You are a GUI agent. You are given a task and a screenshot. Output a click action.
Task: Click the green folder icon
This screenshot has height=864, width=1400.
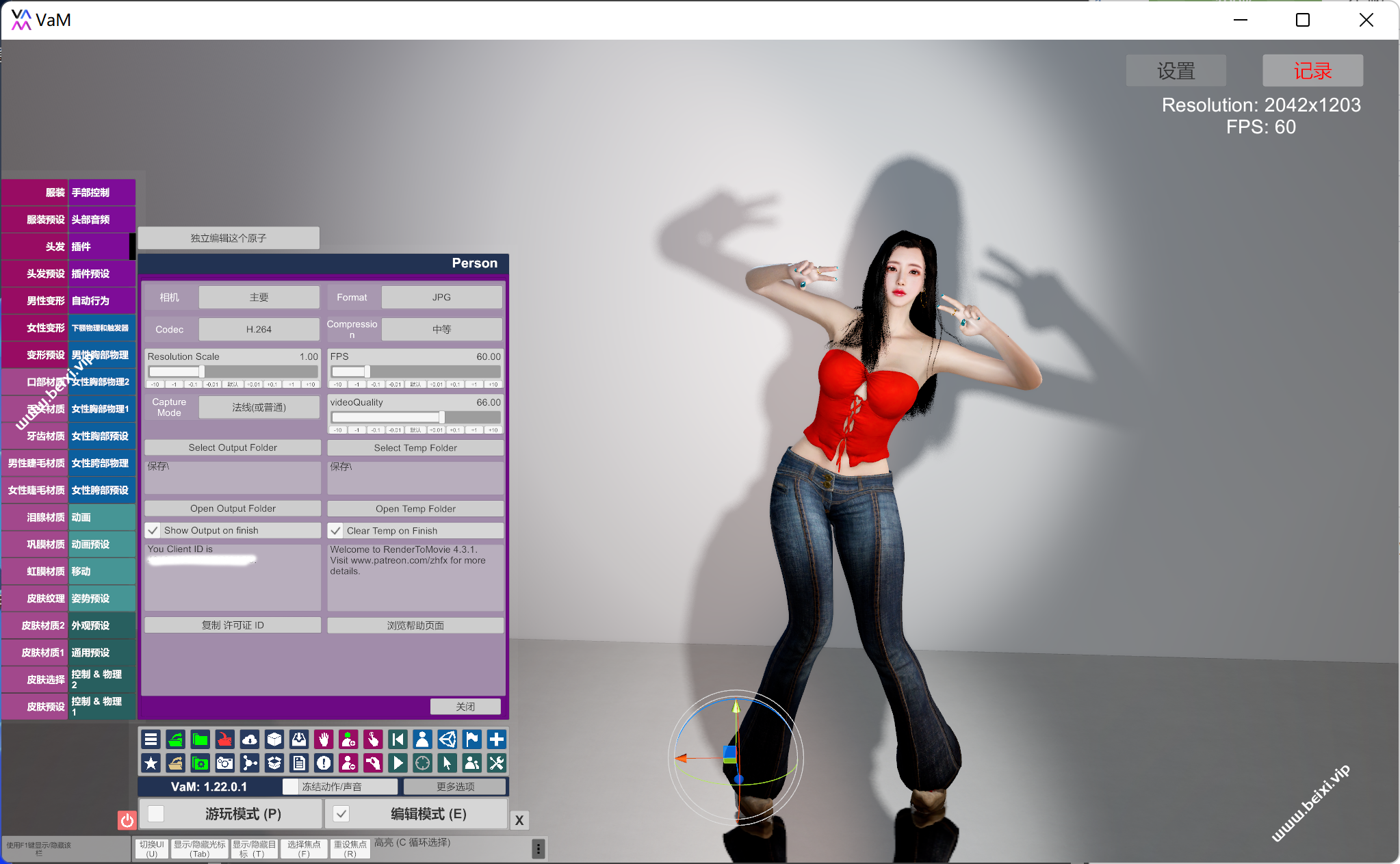coord(200,739)
